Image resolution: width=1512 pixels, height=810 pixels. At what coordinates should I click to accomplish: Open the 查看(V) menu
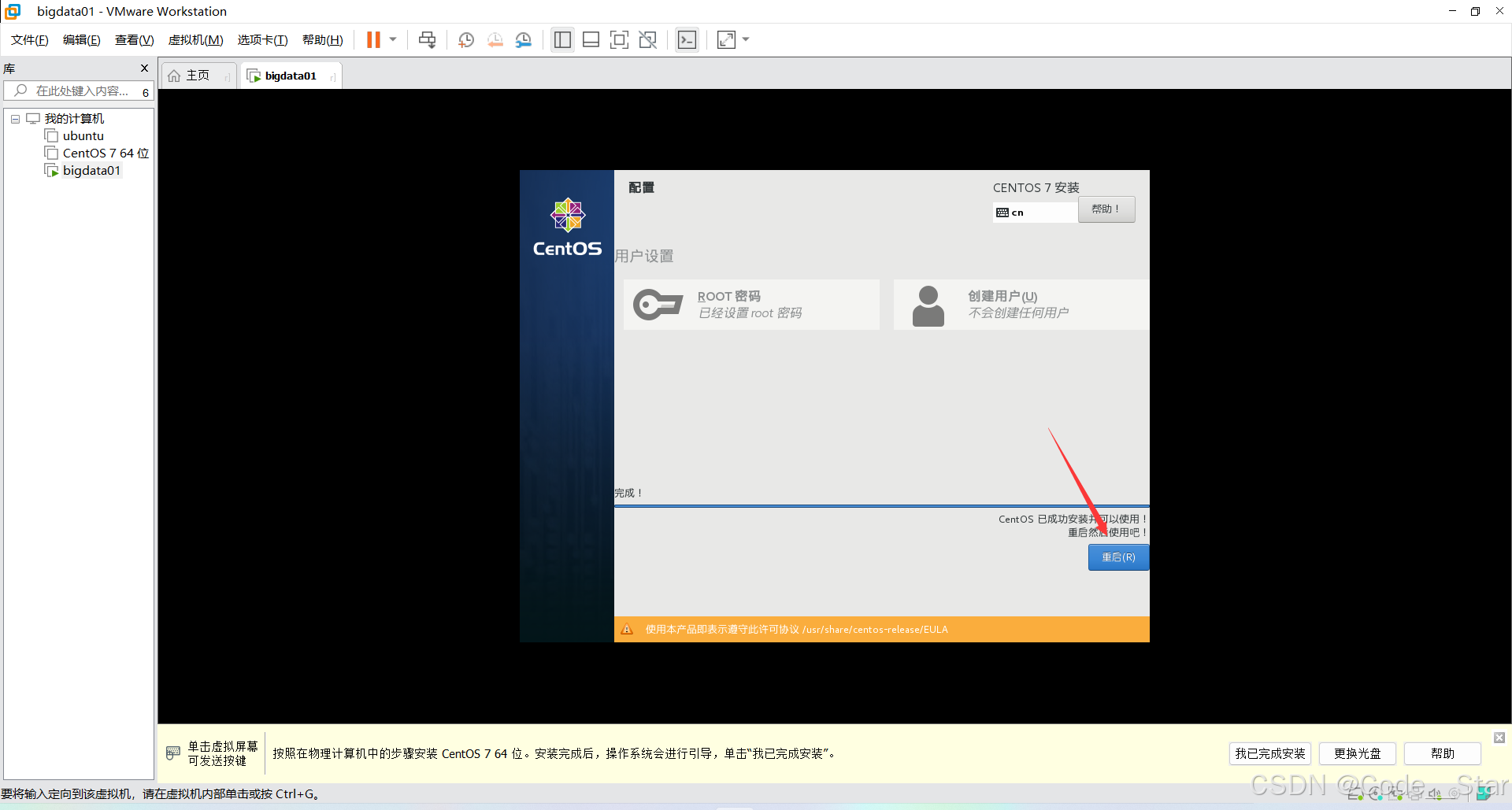click(135, 40)
